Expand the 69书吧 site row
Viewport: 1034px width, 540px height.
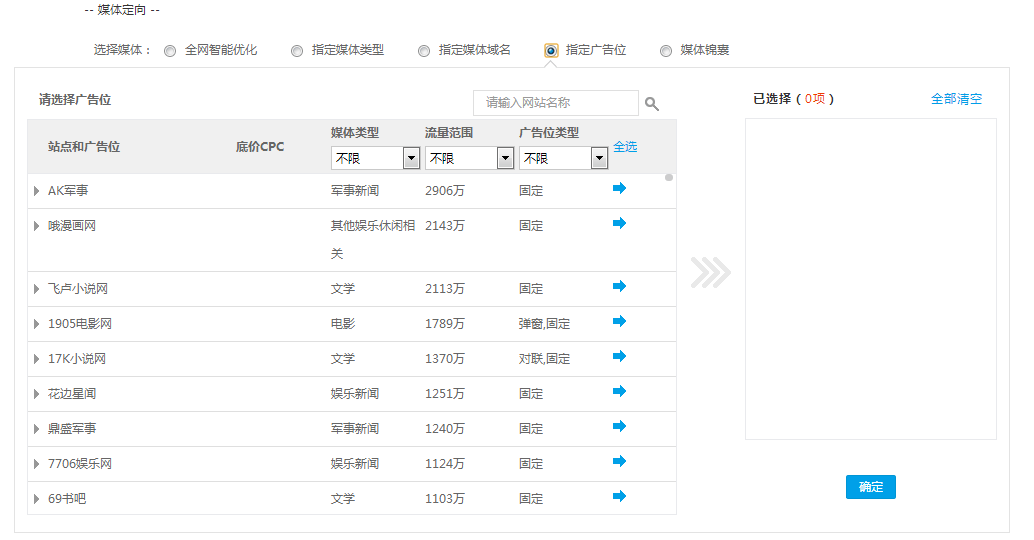[37, 499]
